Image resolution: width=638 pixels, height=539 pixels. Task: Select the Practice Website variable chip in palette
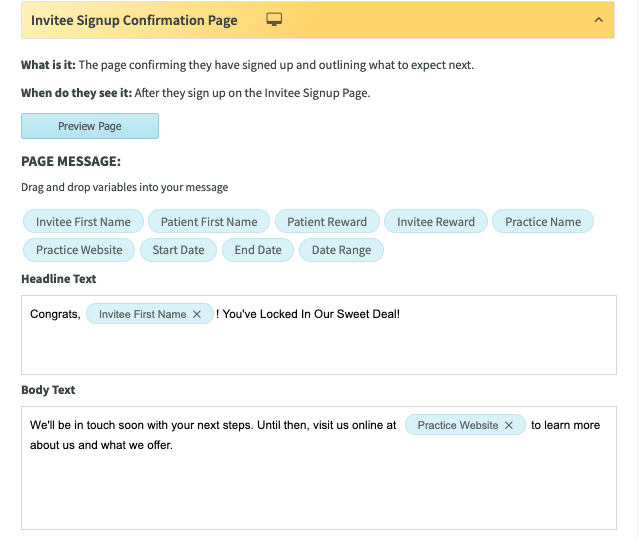(79, 250)
